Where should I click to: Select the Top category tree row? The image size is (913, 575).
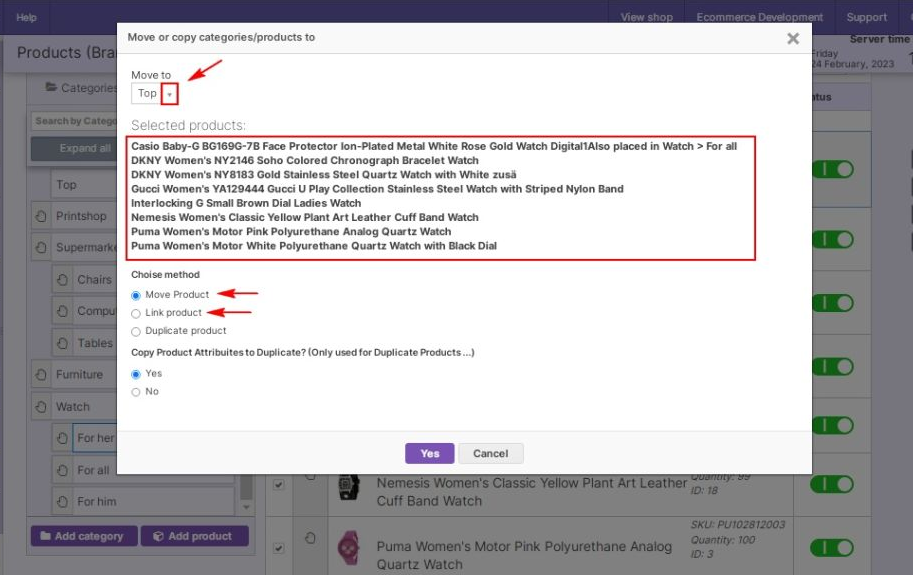84,184
